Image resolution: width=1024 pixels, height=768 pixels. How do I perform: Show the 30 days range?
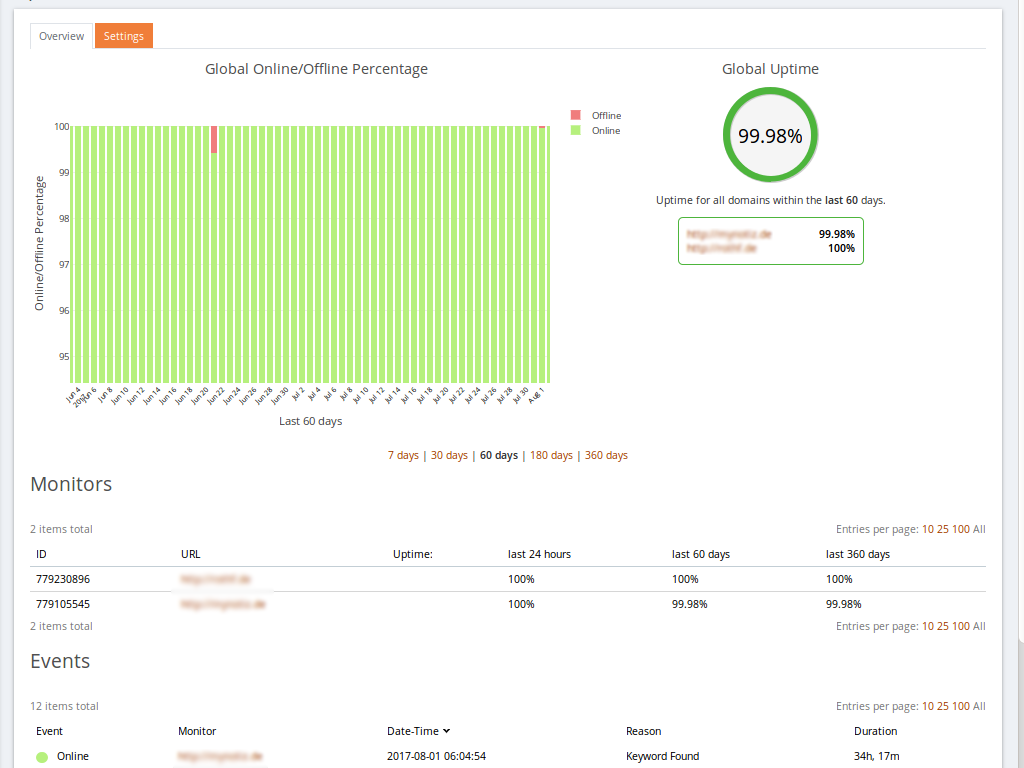coord(449,455)
